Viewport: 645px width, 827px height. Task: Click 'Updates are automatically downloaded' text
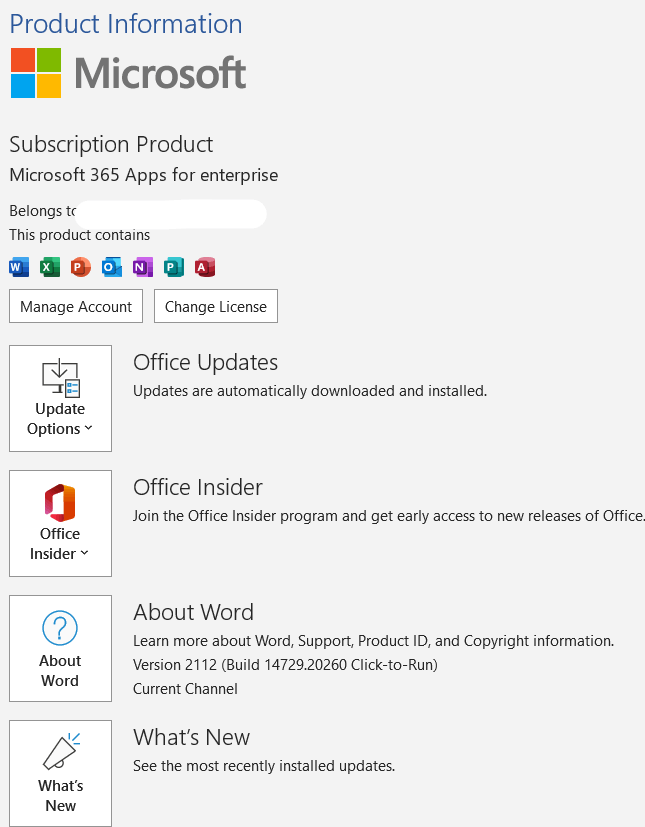(x=310, y=391)
